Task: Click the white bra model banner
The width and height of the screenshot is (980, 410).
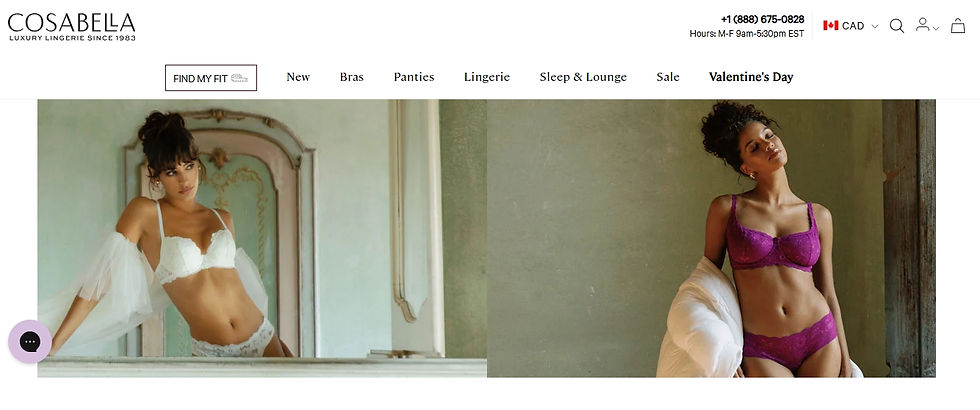Action: coord(262,238)
